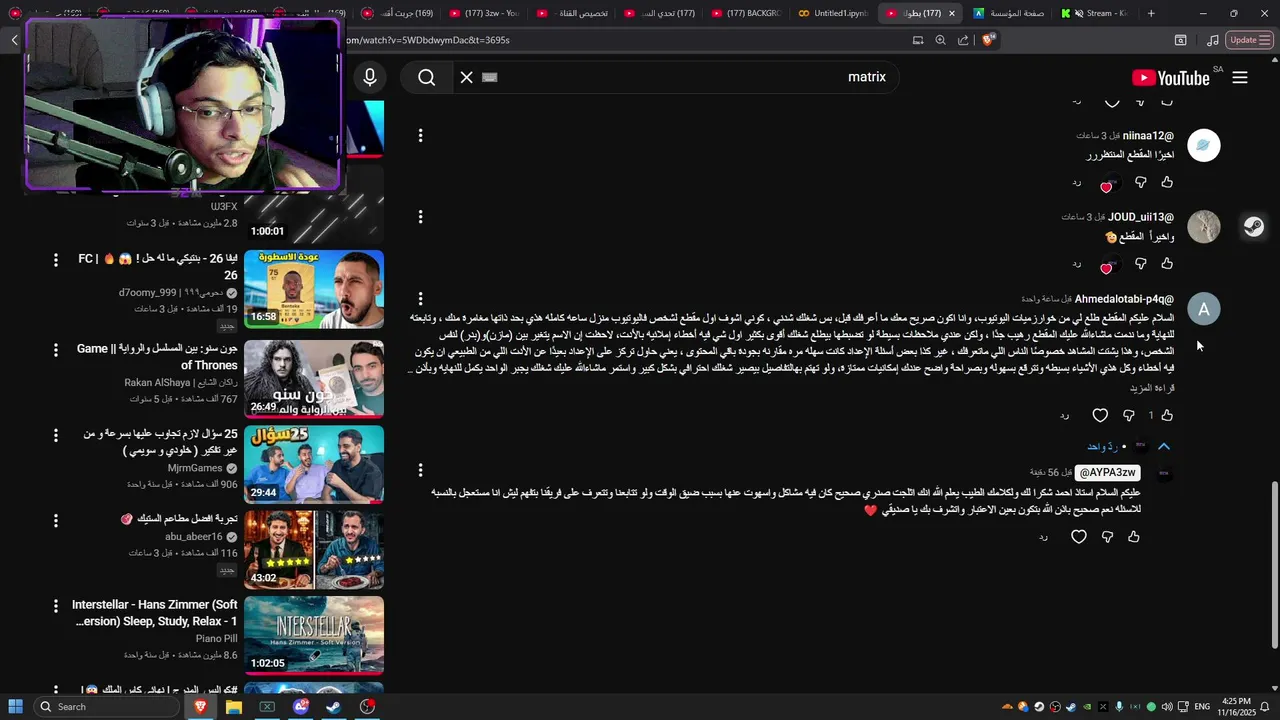Open the YouTube hamburger guide menu
This screenshot has height=720, width=1280.
pos(1240,77)
